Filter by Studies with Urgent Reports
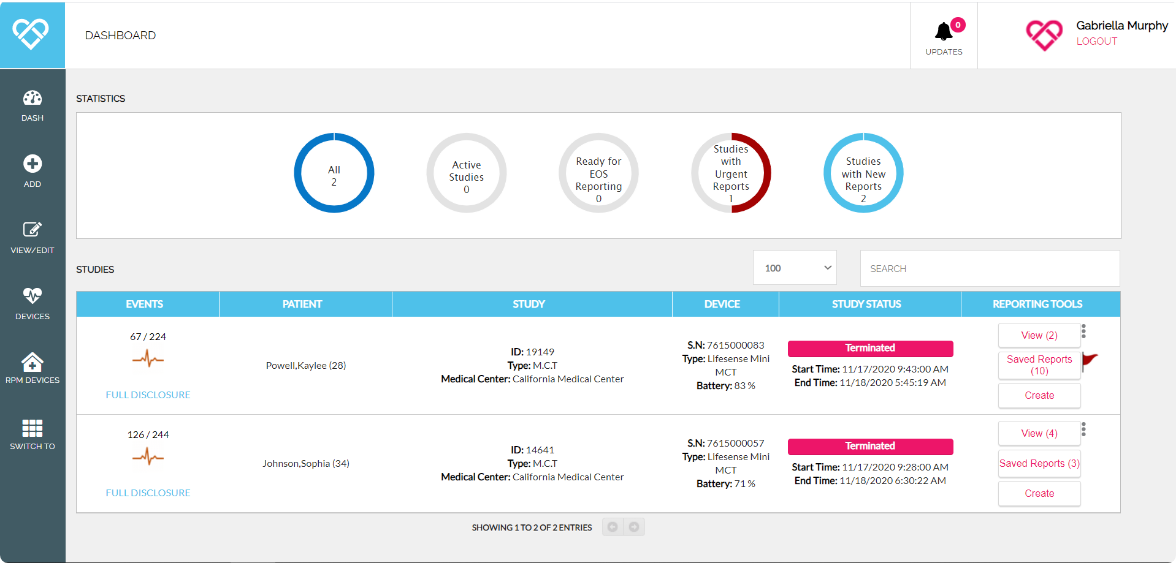The height and width of the screenshot is (563, 1176). [x=731, y=173]
